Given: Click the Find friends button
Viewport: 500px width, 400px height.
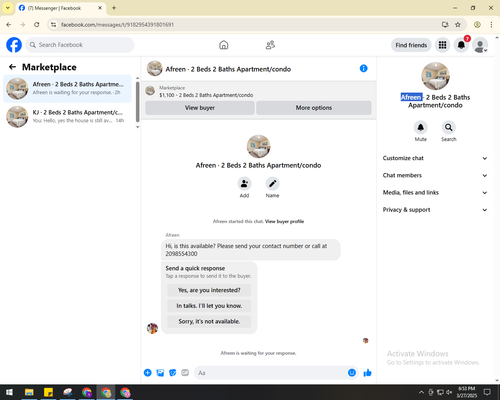Looking at the screenshot, I should 411,45.
